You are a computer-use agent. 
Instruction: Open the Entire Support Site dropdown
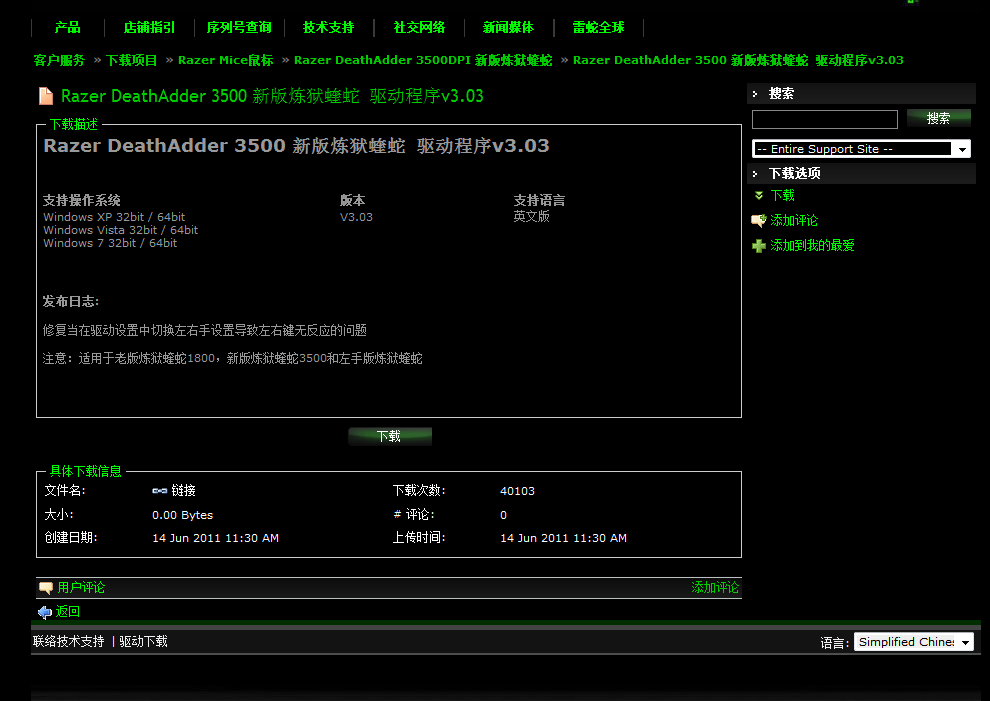pyautogui.click(x=861, y=149)
